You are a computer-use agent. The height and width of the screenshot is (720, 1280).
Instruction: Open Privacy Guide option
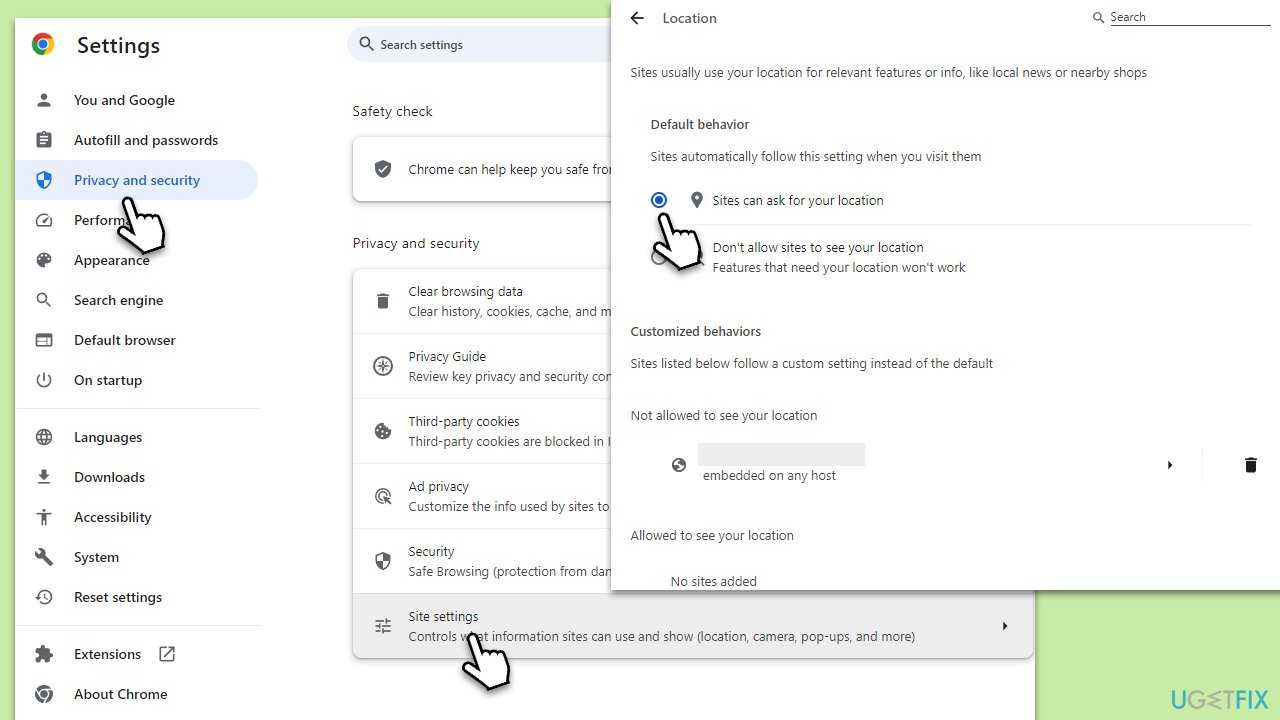pyautogui.click(x=482, y=366)
